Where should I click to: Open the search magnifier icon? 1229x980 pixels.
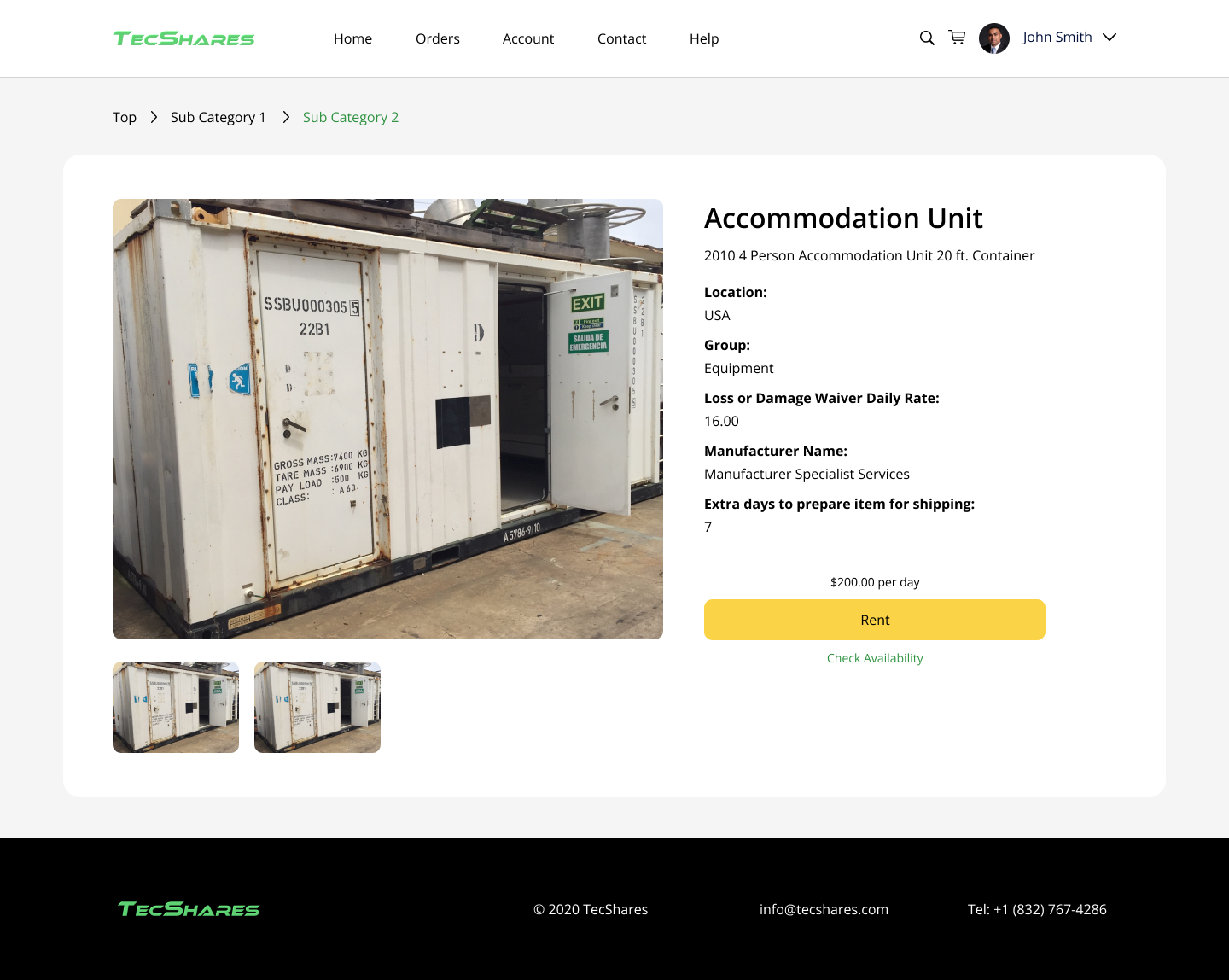pyautogui.click(x=927, y=38)
